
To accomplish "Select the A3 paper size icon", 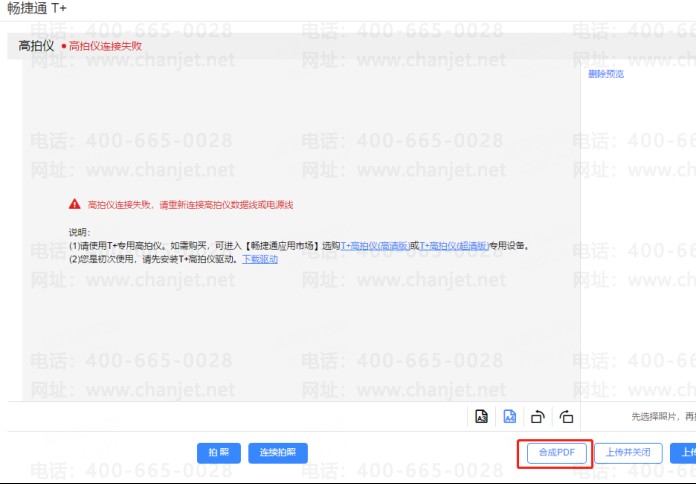I will (x=481, y=417).
